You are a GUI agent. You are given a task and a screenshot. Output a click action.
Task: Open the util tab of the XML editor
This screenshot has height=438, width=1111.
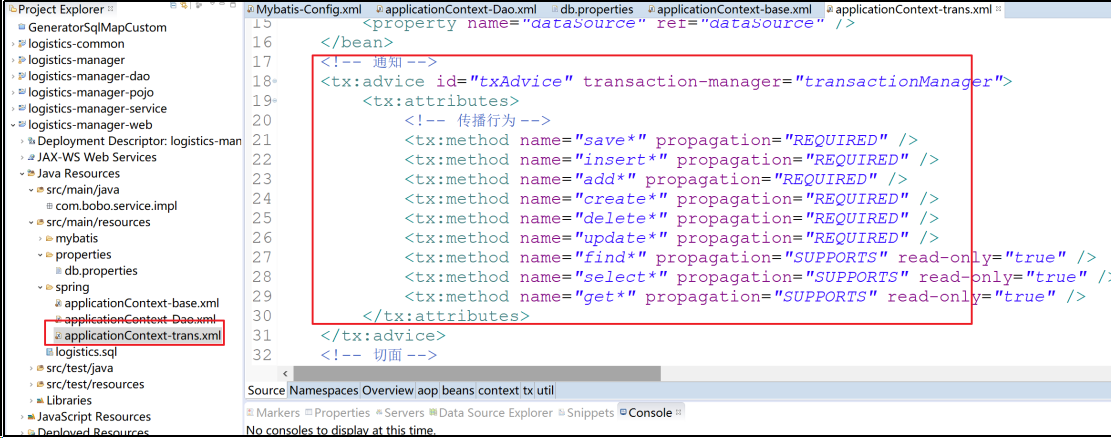545,391
